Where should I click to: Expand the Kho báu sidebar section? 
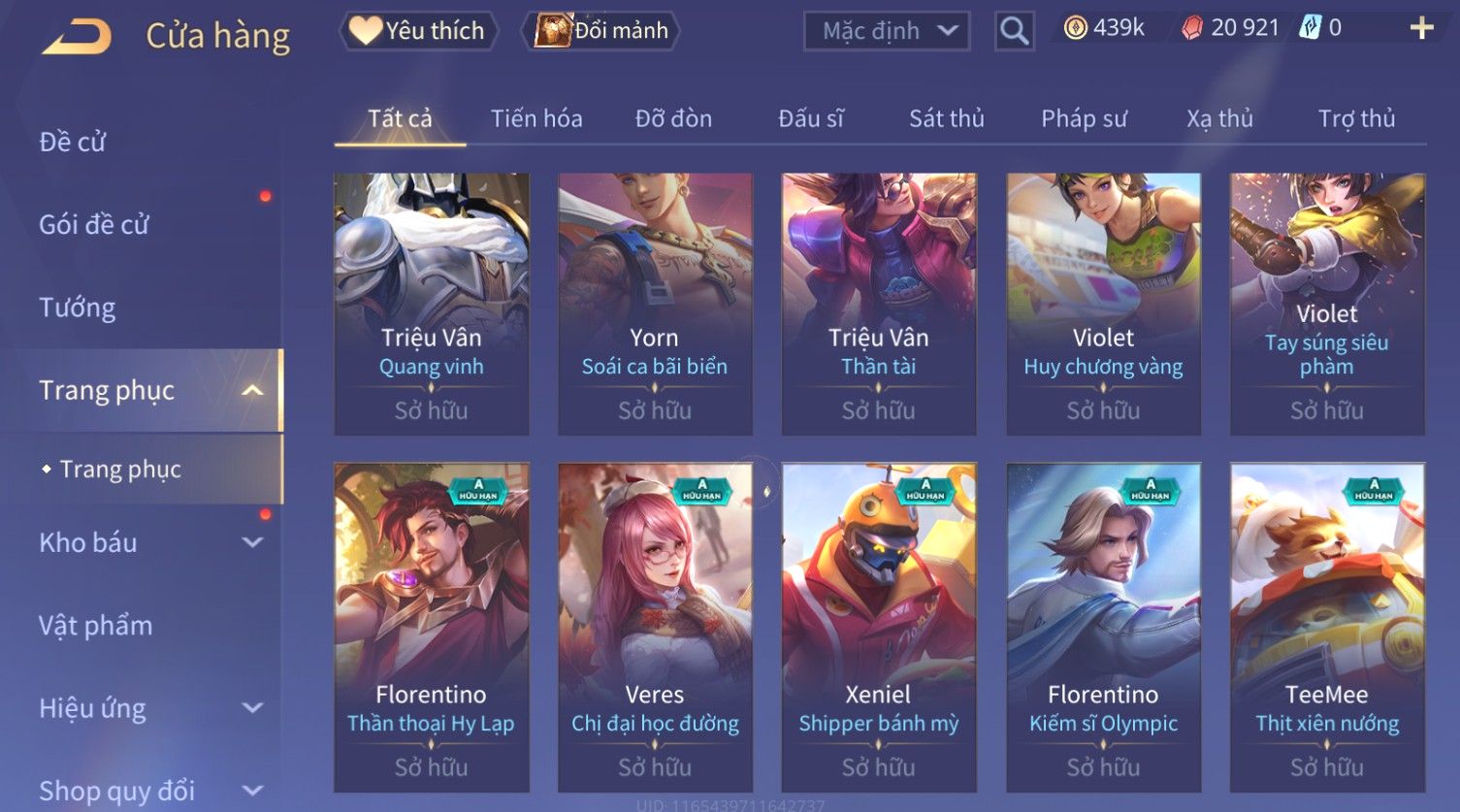click(252, 542)
